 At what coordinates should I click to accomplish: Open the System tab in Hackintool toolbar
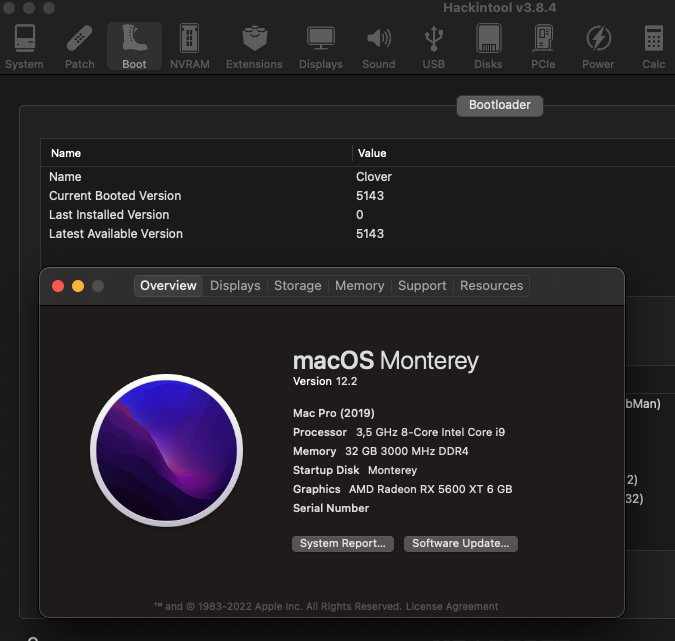pyautogui.click(x=24, y=46)
